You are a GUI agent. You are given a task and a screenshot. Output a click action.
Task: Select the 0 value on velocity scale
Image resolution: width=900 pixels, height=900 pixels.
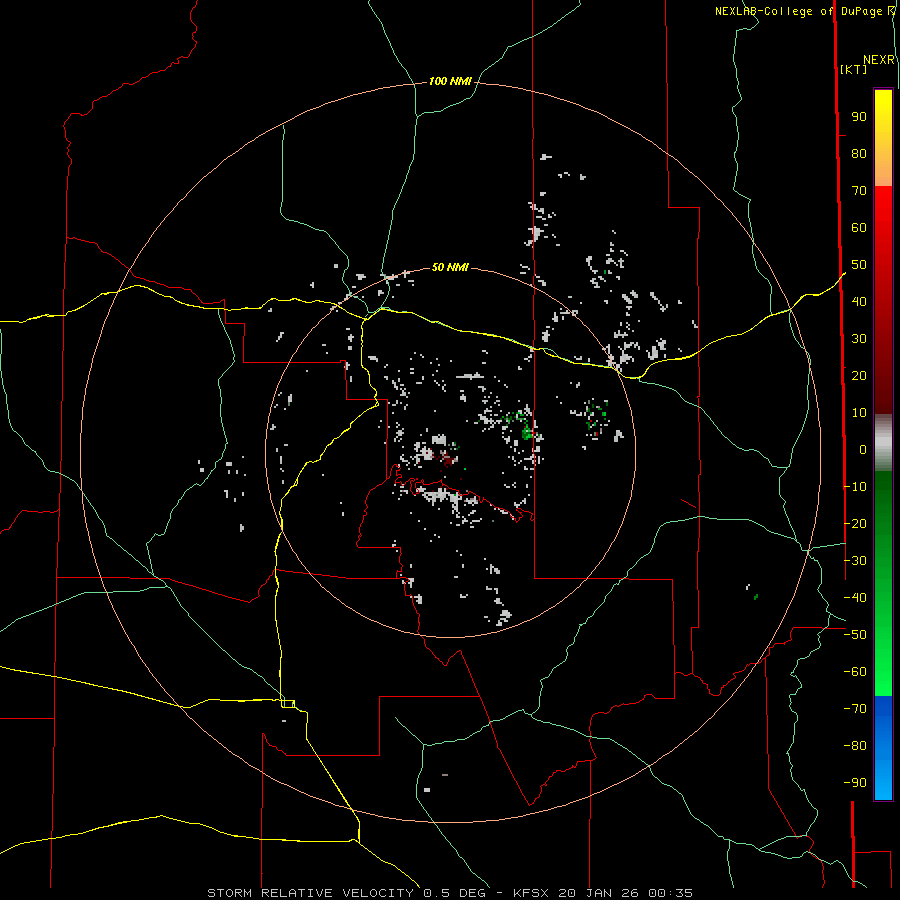click(863, 450)
